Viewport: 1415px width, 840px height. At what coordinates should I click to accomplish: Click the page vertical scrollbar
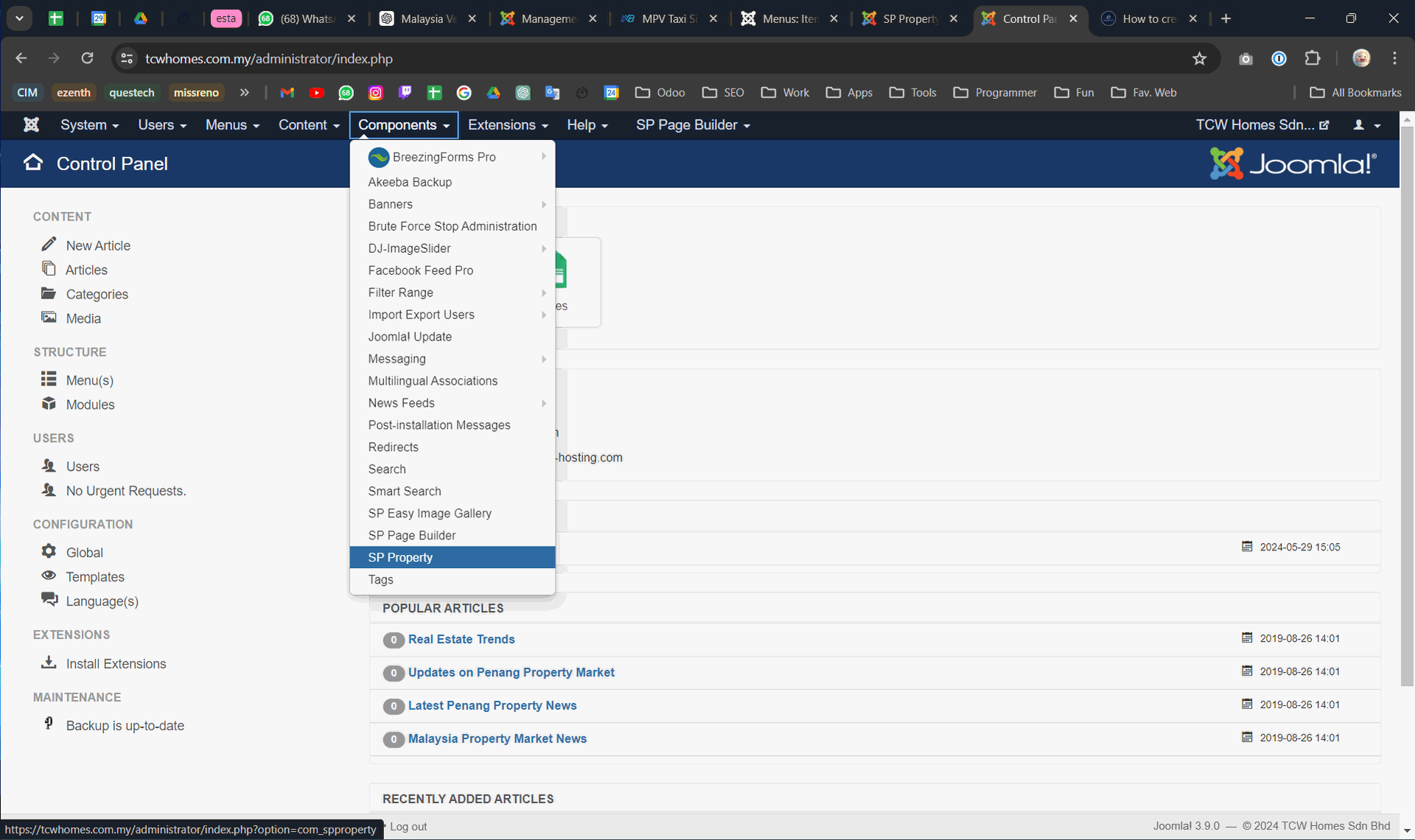click(x=1407, y=405)
